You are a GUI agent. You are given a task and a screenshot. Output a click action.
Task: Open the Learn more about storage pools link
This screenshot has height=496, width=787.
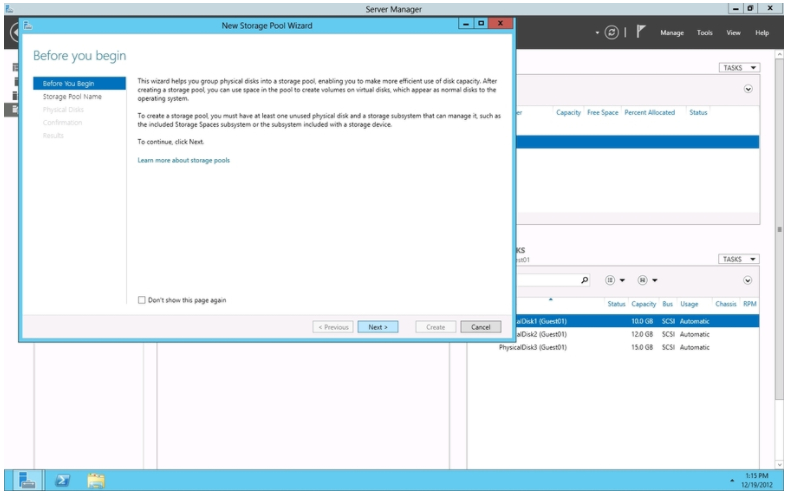pos(184,160)
